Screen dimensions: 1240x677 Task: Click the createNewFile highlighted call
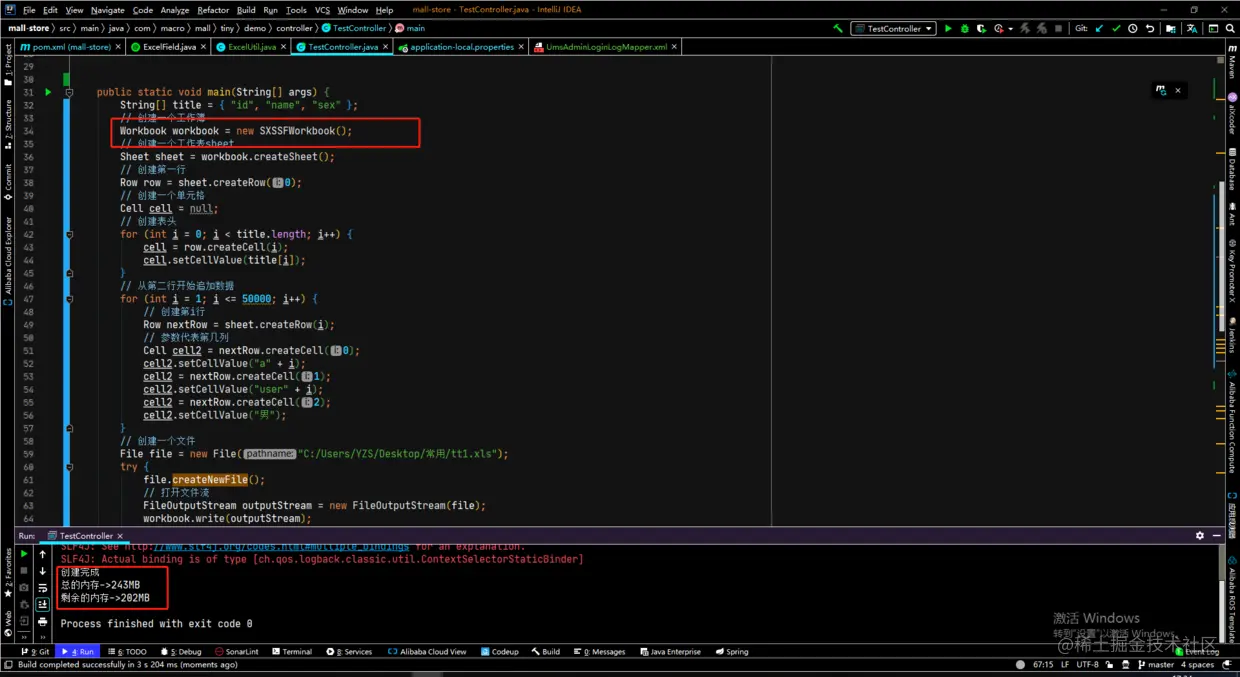pyautogui.click(x=209, y=479)
